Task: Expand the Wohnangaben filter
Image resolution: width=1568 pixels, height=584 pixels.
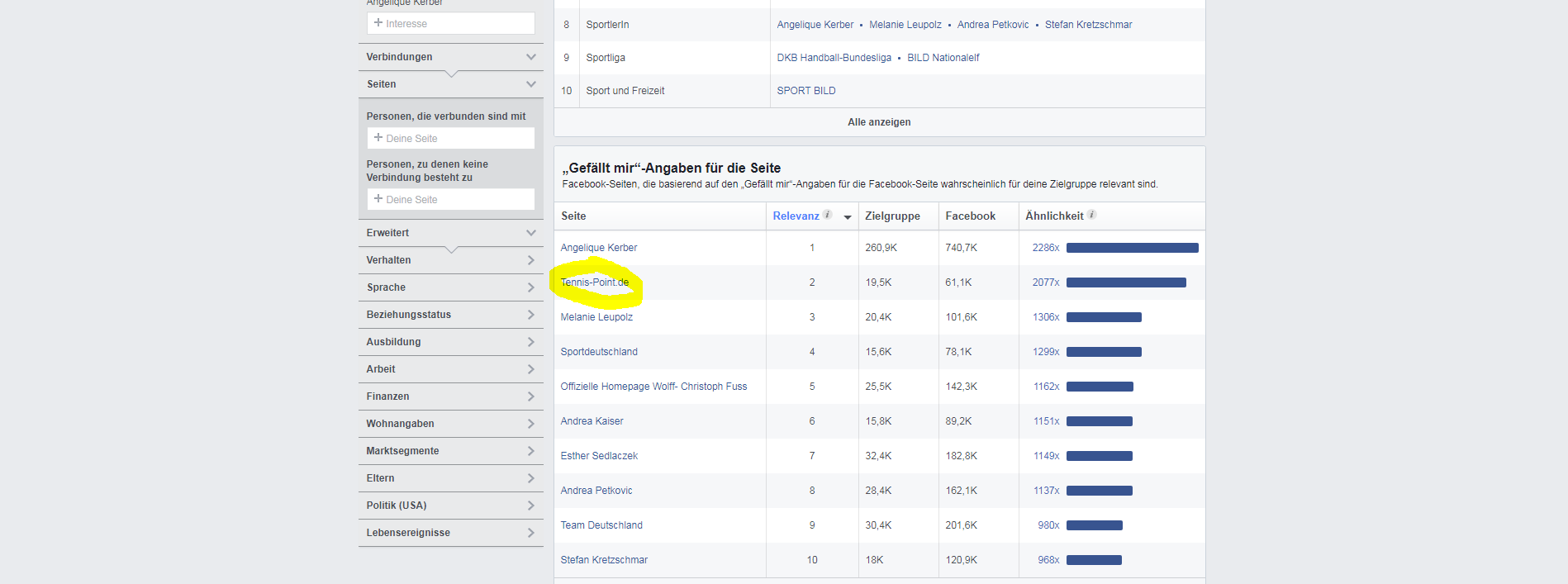Action: click(x=451, y=424)
